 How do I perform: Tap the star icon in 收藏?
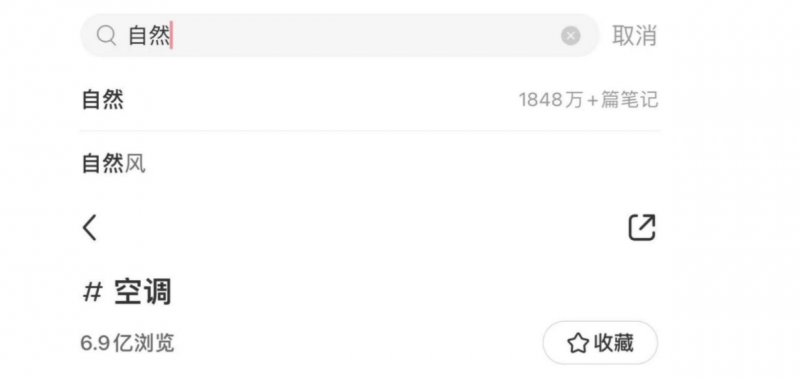578,343
